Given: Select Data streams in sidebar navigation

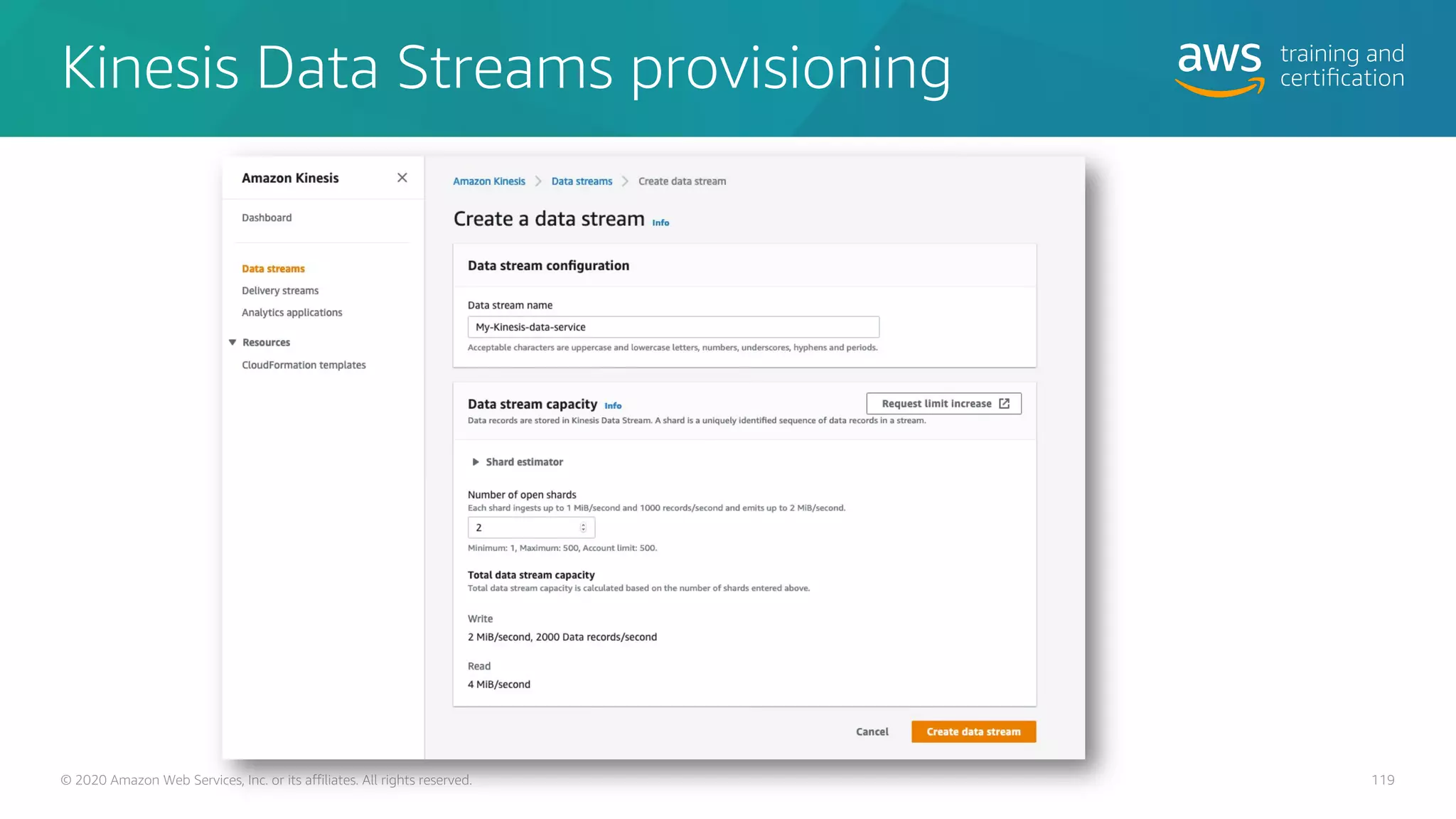Looking at the screenshot, I should coord(273,269).
